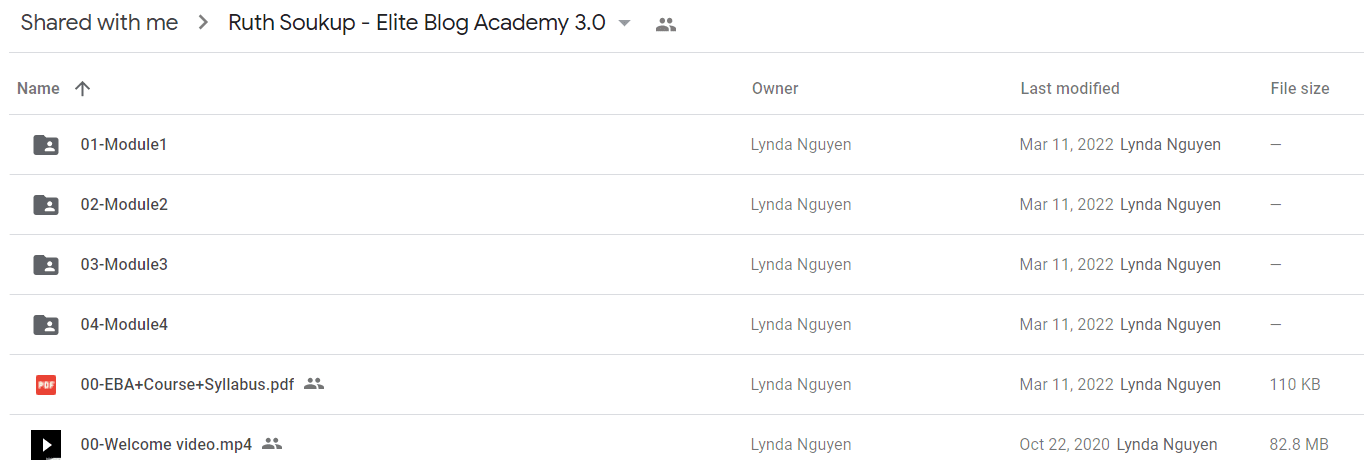
Task: Open the 02-Module2 shared folder icon
Action: [x=46, y=205]
